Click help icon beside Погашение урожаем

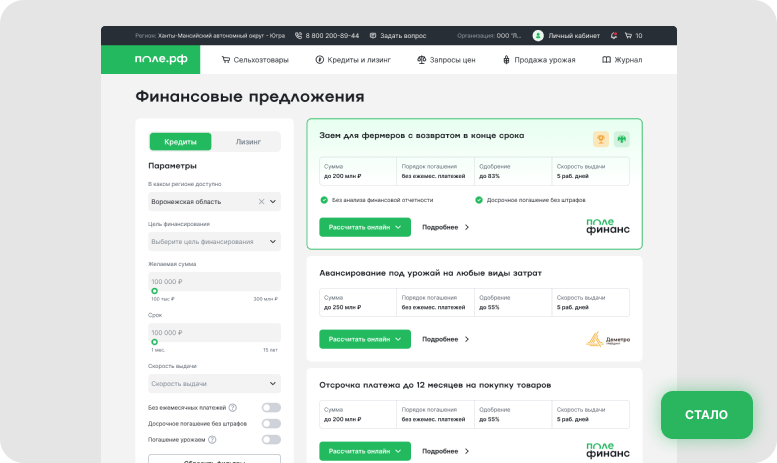(212, 440)
